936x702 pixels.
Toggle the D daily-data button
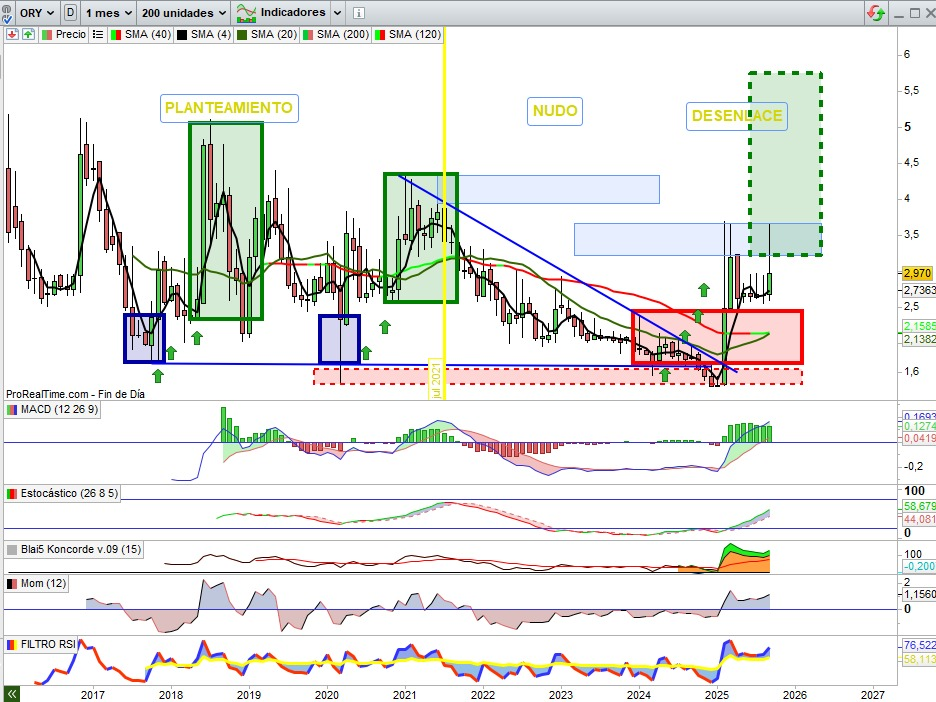[70, 13]
